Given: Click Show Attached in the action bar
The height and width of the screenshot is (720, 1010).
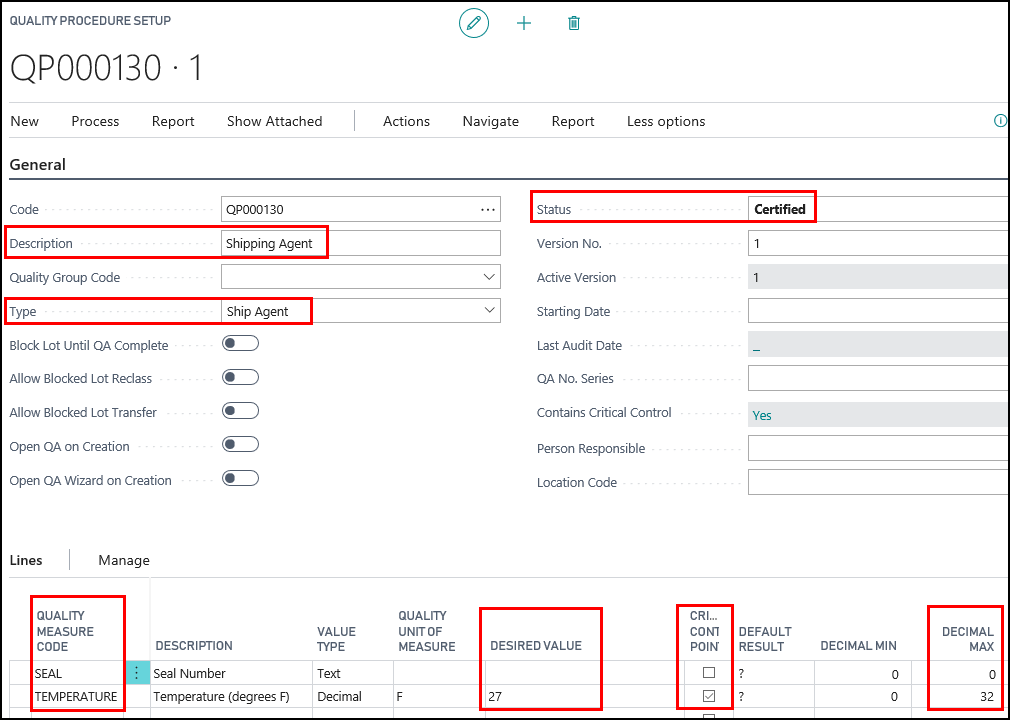Looking at the screenshot, I should [x=274, y=121].
